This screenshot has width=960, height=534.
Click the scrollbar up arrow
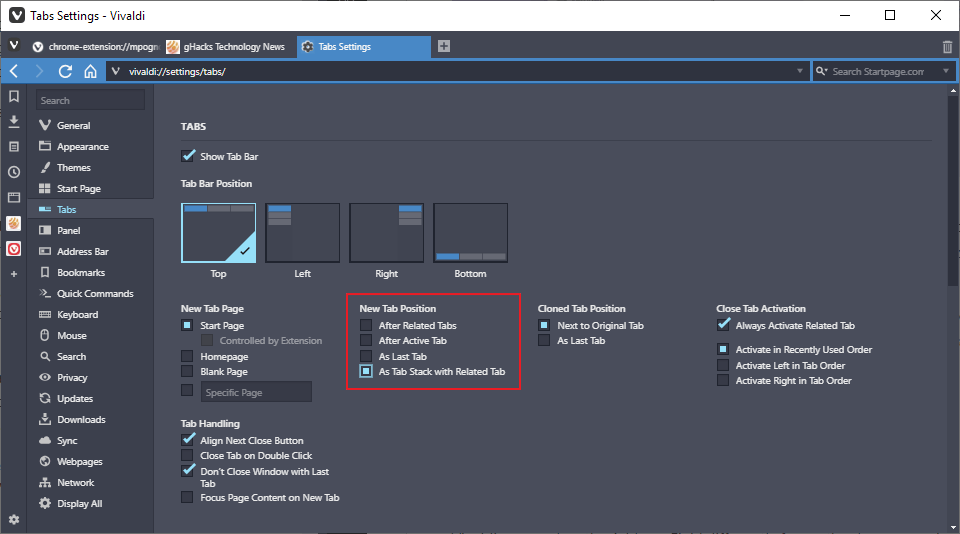pos(953,91)
